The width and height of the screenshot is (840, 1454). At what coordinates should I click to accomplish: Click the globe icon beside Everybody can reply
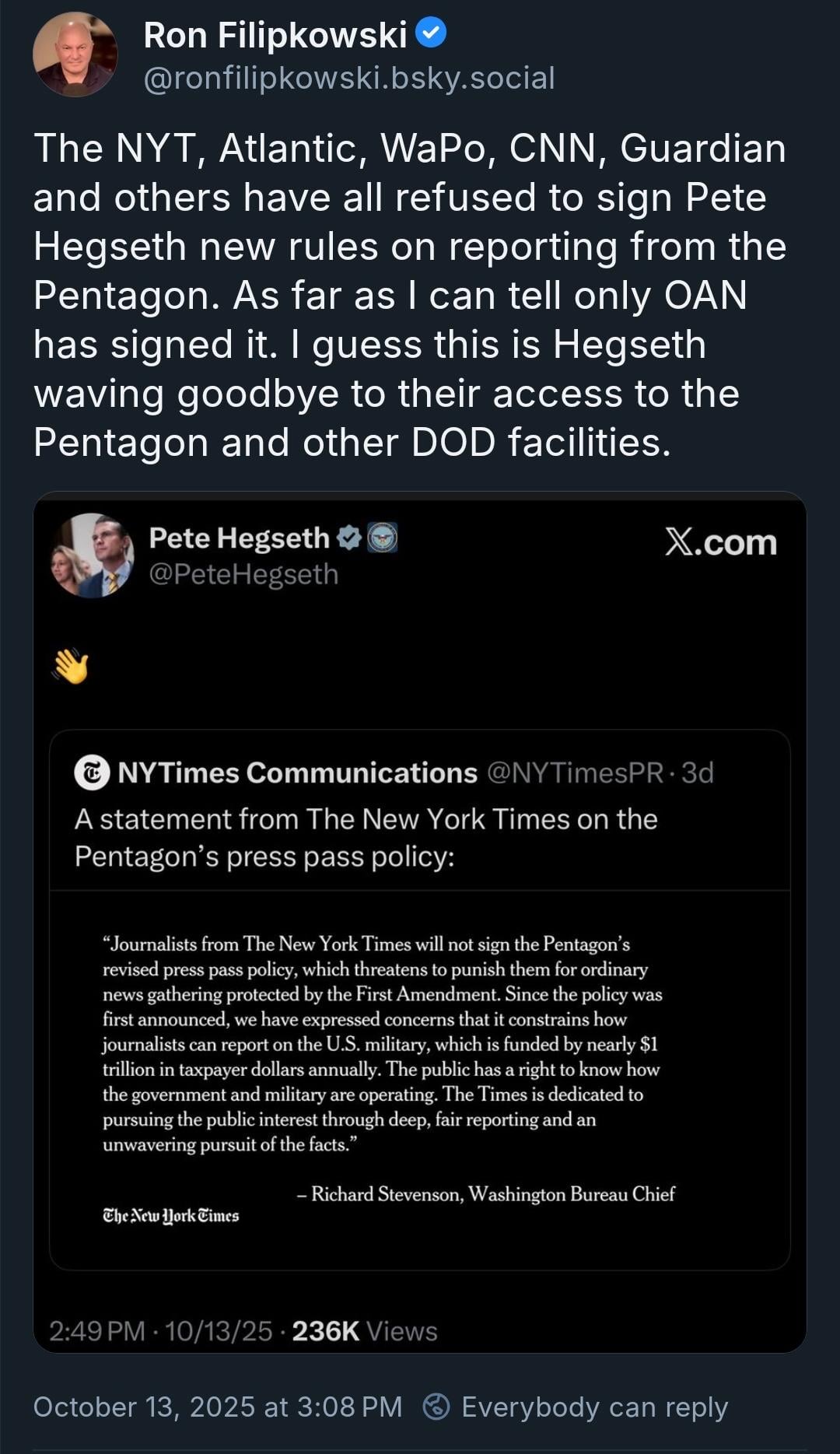click(x=436, y=1407)
